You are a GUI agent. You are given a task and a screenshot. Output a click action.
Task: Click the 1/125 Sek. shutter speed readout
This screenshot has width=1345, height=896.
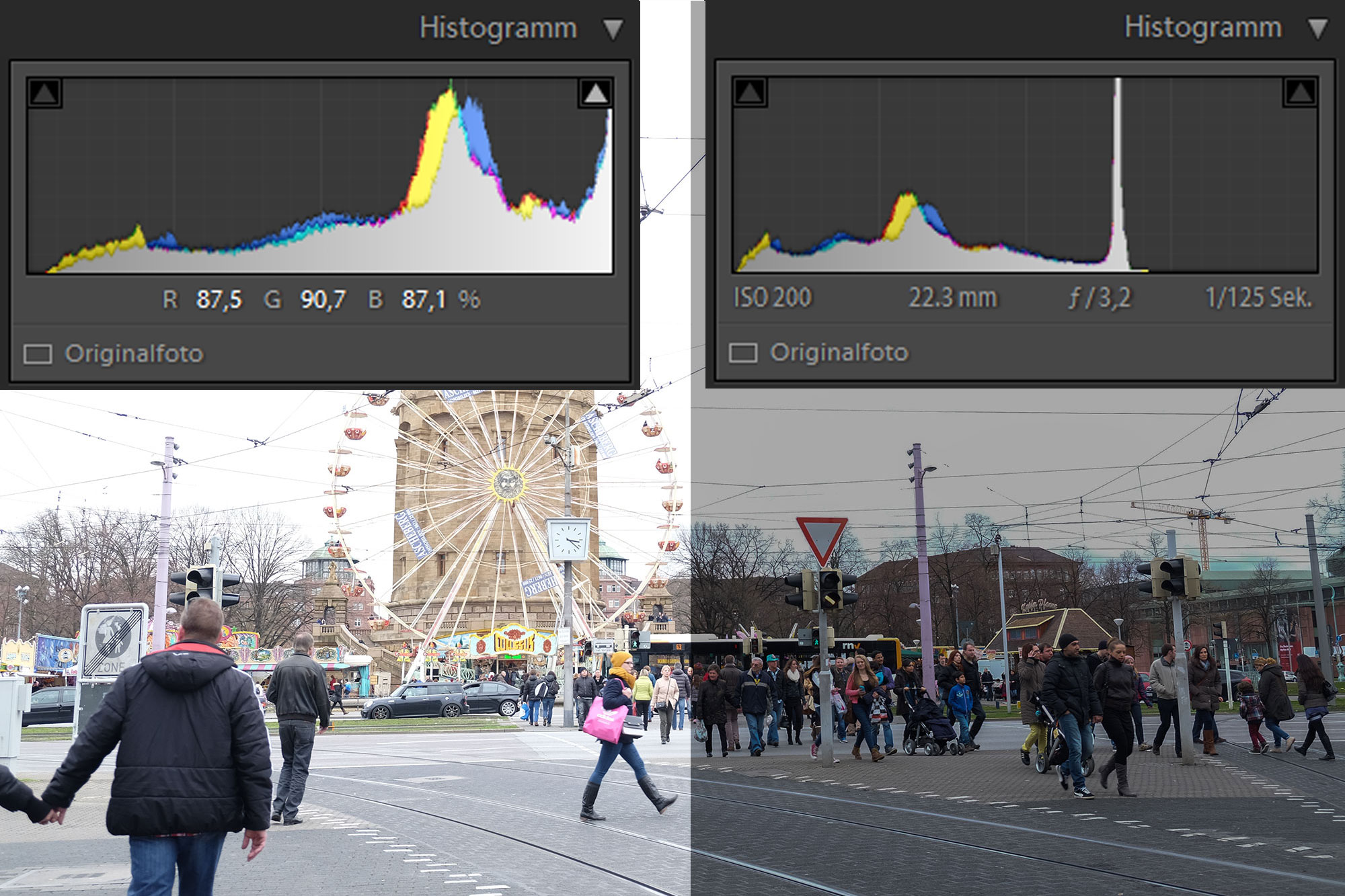1258,297
